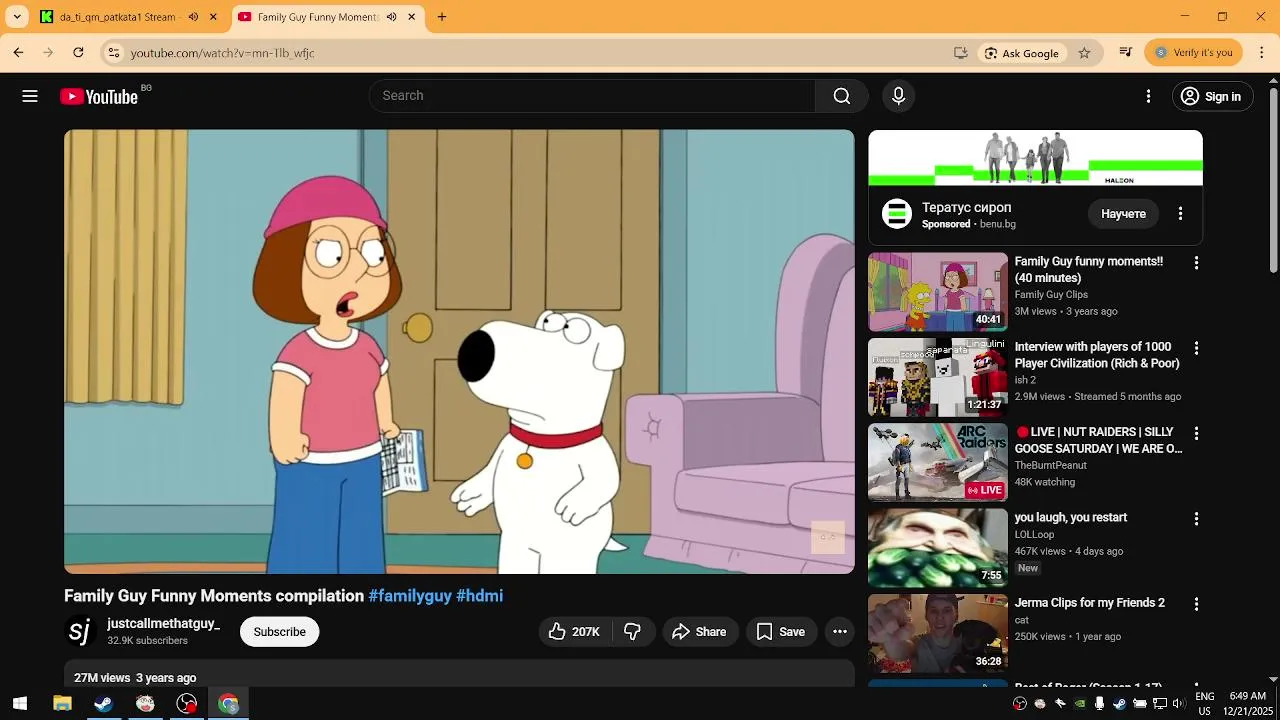Reload the YouTube page
This screenshot has width=1280, height=720.
pyautogui.click(x=78, y=53)
